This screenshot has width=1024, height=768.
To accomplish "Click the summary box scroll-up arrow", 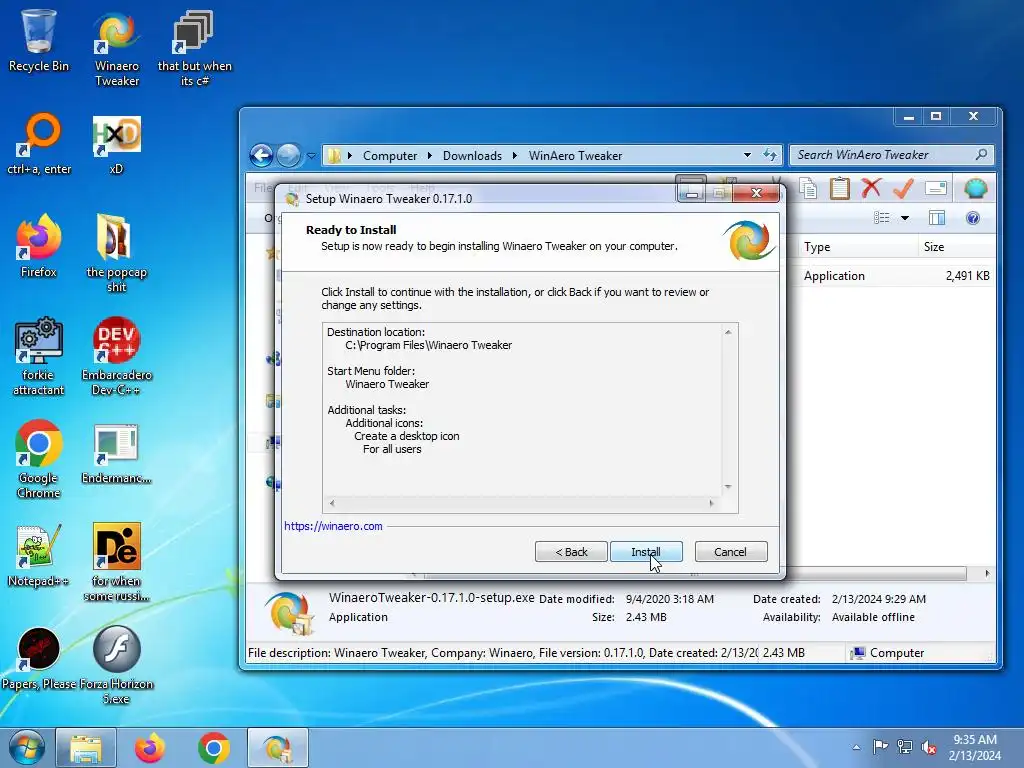I will [728, 332].
